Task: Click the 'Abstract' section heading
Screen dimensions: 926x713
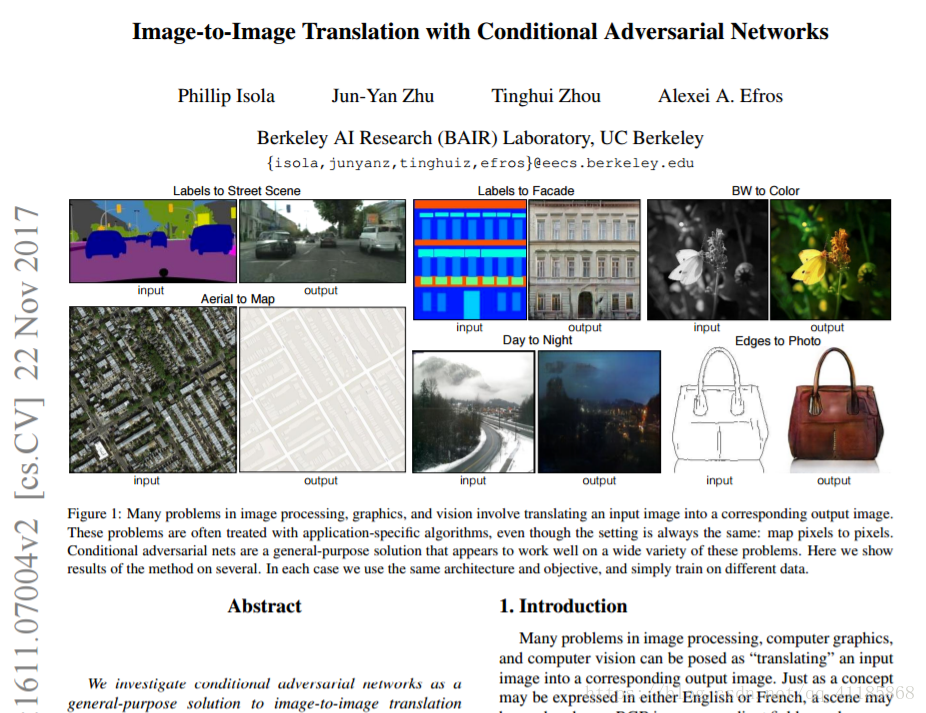Action: pos(265,606)
